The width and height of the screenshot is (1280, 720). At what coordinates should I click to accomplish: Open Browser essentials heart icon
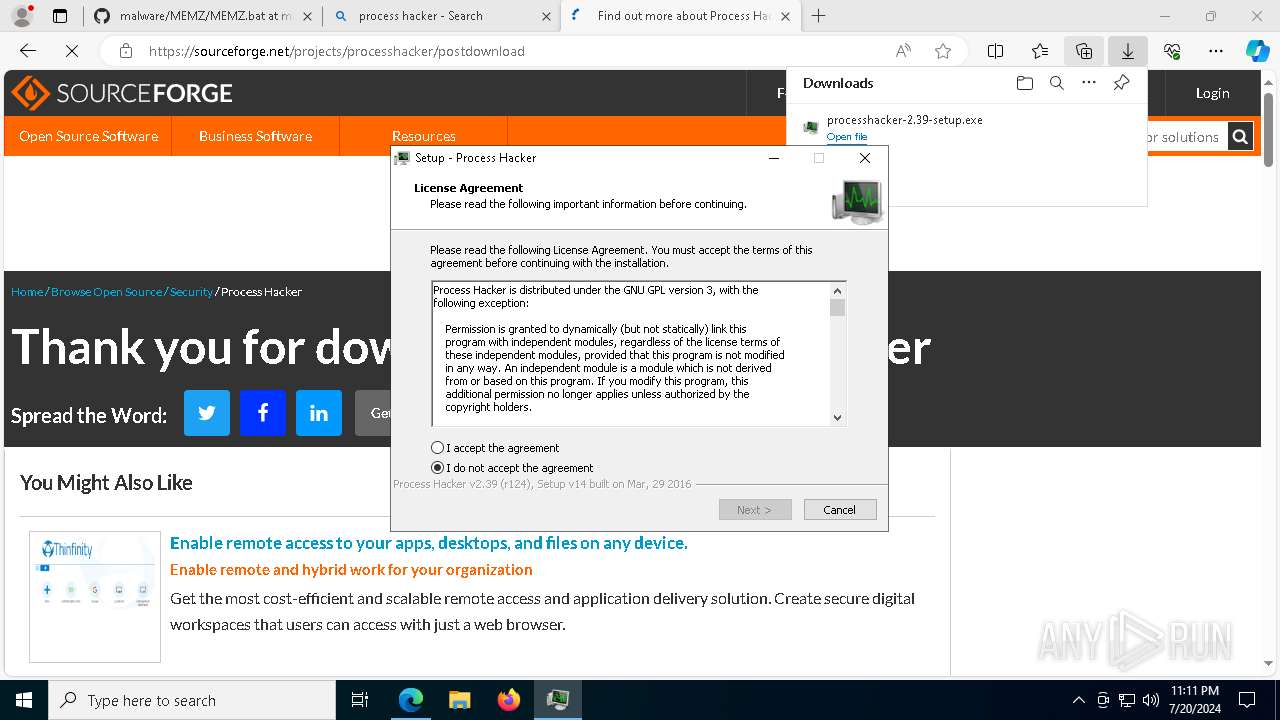coord(1172,51)
